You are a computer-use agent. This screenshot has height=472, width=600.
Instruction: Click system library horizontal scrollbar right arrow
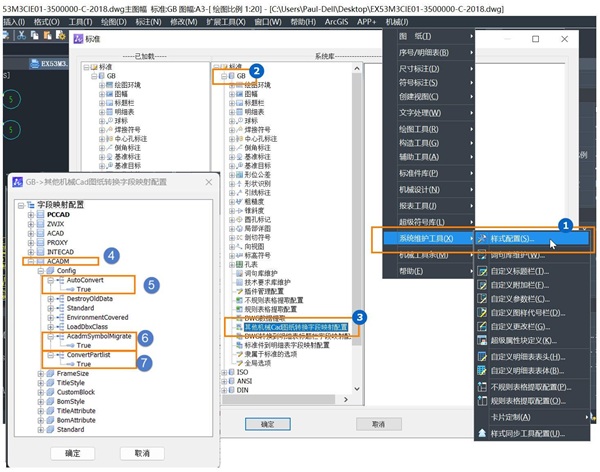[346, 399]
